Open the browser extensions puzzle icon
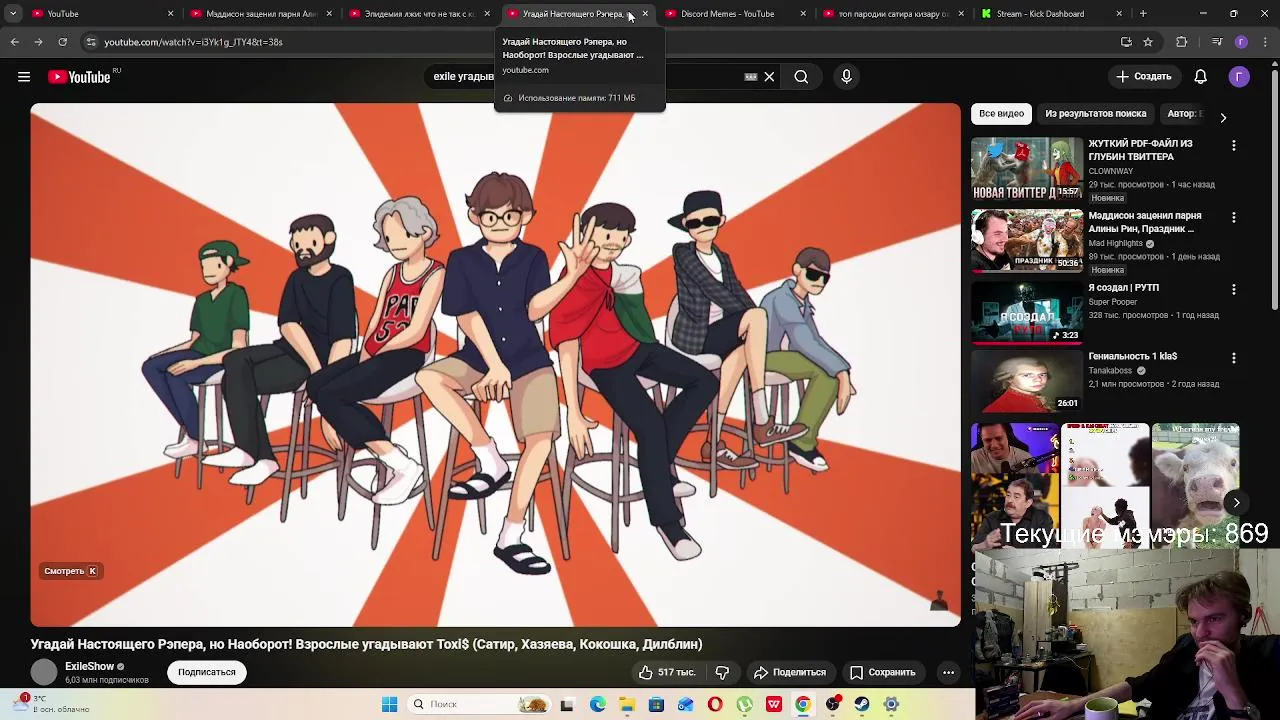The width and height of the screenshot is (1280, 720). (x=1181, y=42)
